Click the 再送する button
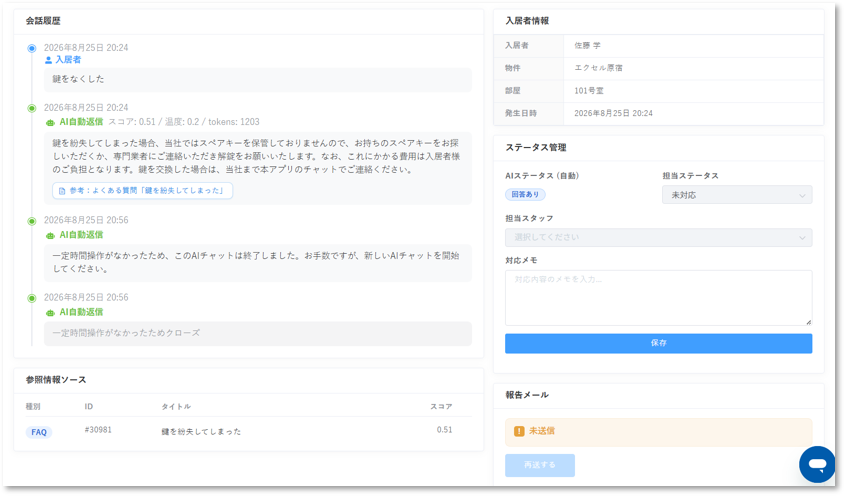This screenshot has height=496, width=845. click(539, 465)
